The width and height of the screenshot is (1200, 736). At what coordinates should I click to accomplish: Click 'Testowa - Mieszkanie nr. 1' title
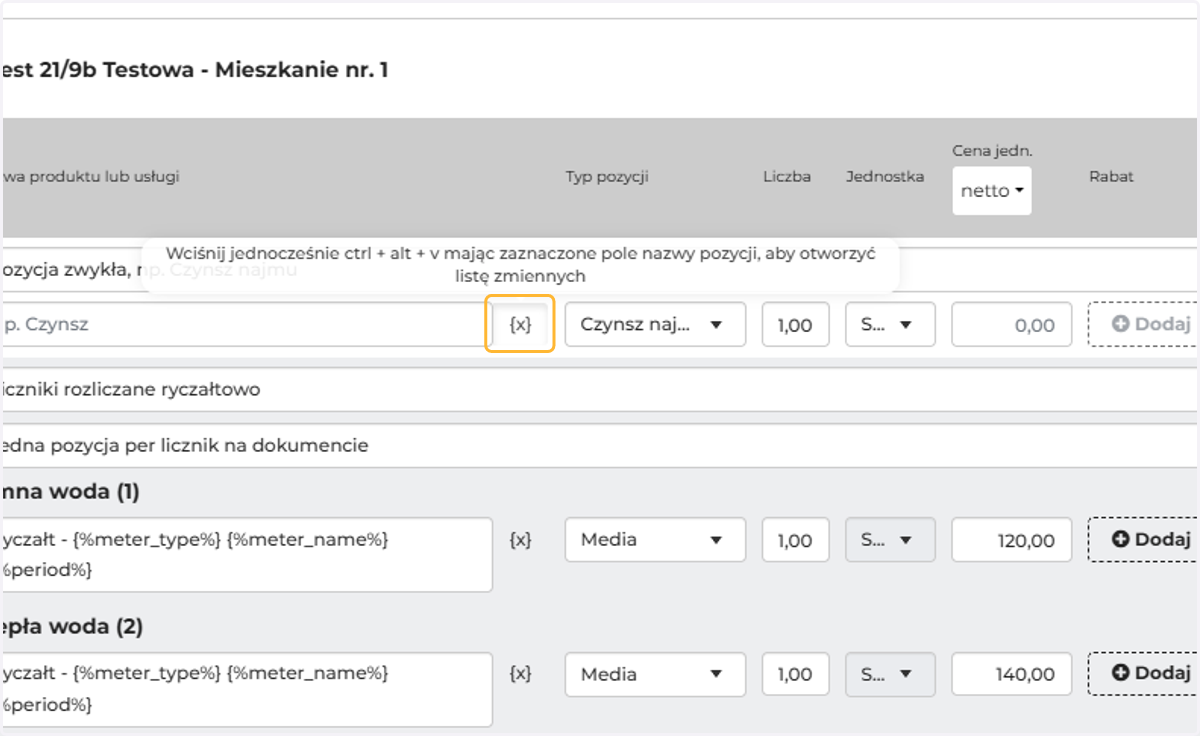click(245, 70)
